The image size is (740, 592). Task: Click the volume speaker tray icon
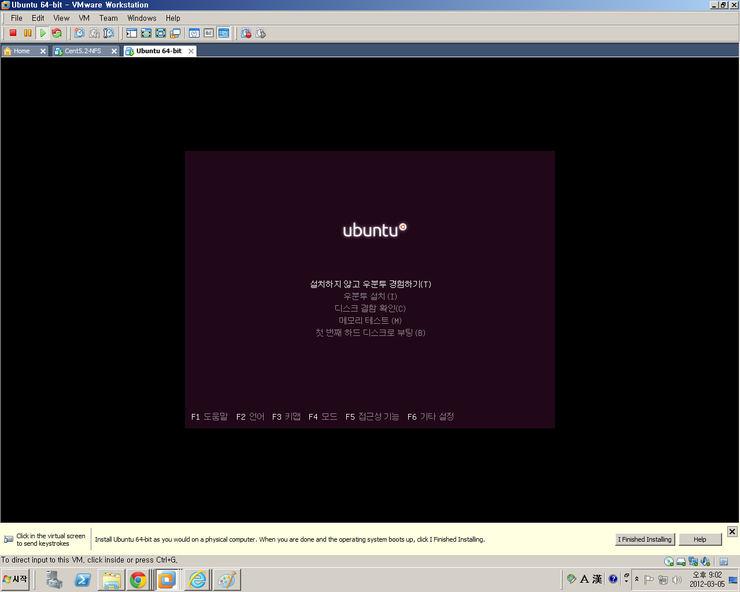click(677, 580)
